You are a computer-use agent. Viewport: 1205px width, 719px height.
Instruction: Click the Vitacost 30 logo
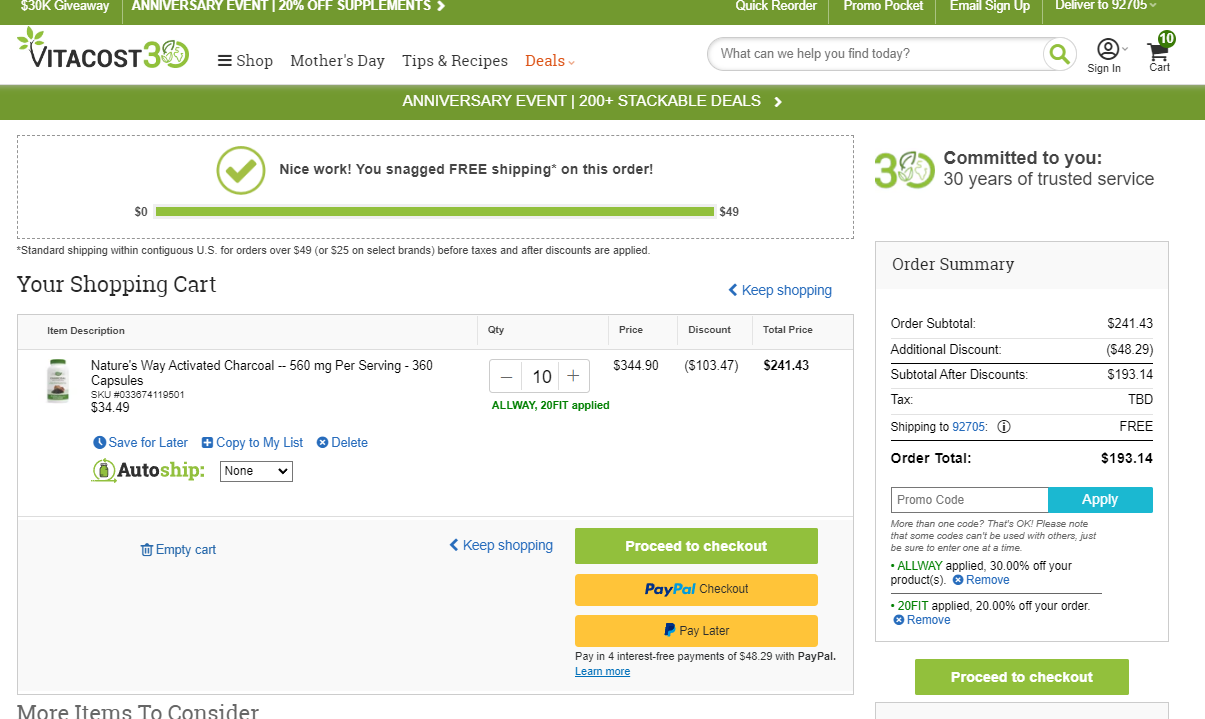tap(103, 49)
